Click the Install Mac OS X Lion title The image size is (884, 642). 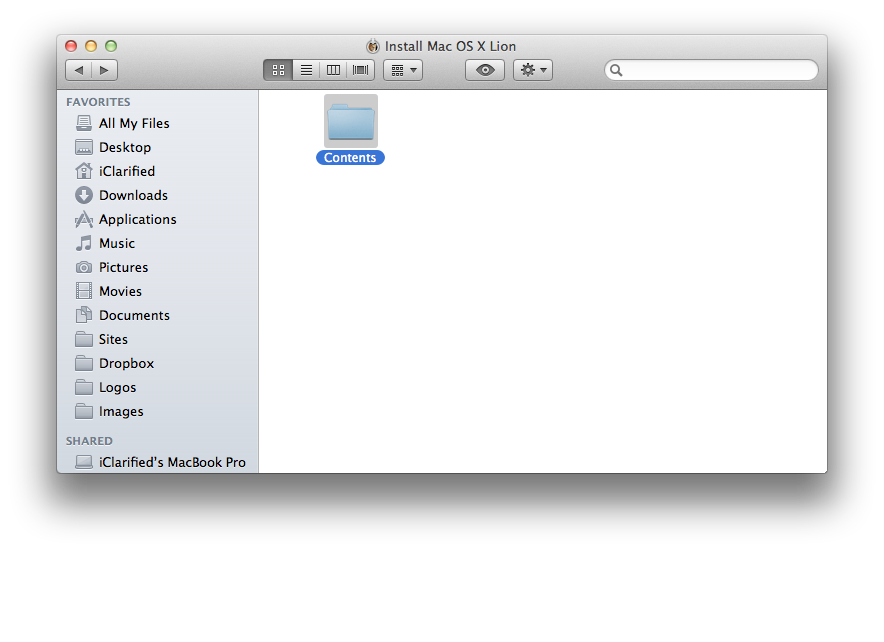(x=450, y=46)
